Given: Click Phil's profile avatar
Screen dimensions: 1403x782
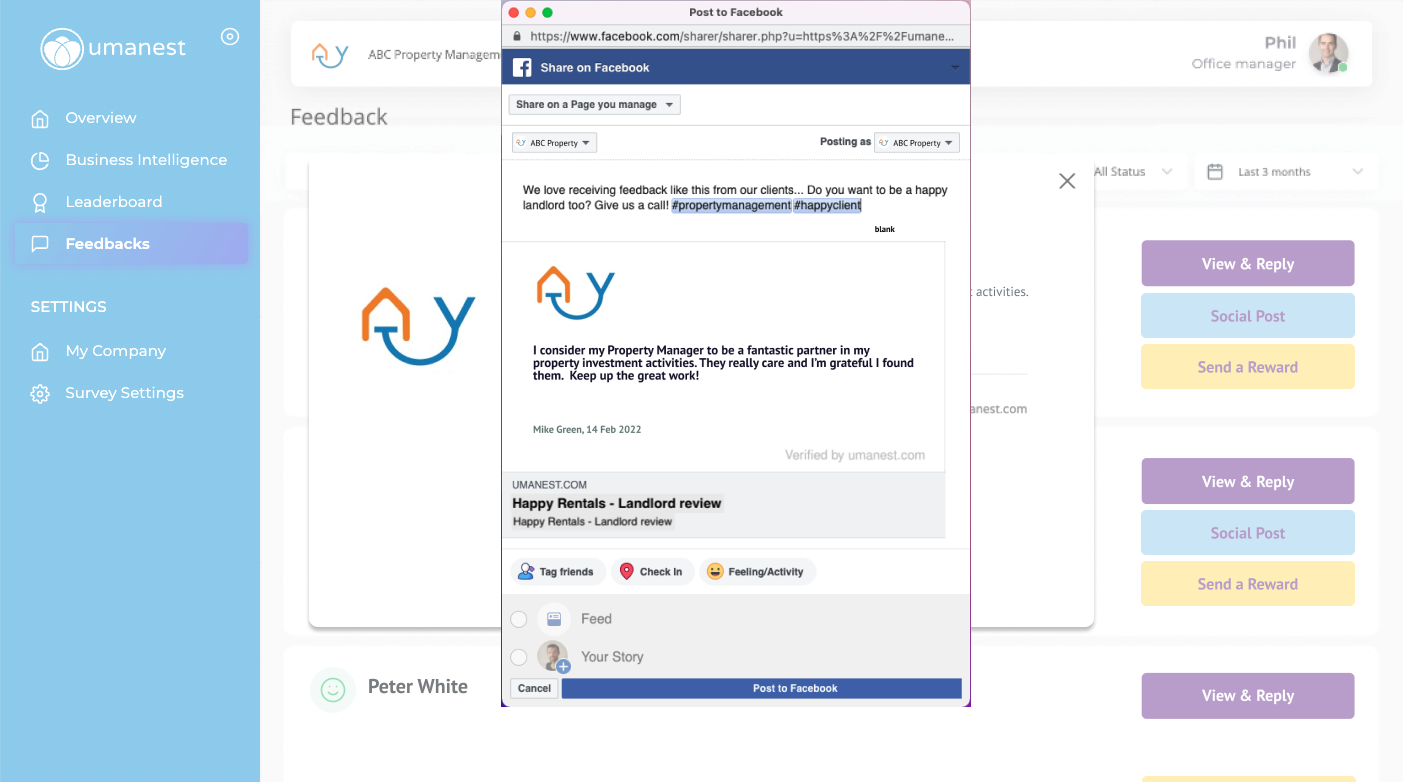Looking at the screenshot, I should click(x=1328, y=53).
